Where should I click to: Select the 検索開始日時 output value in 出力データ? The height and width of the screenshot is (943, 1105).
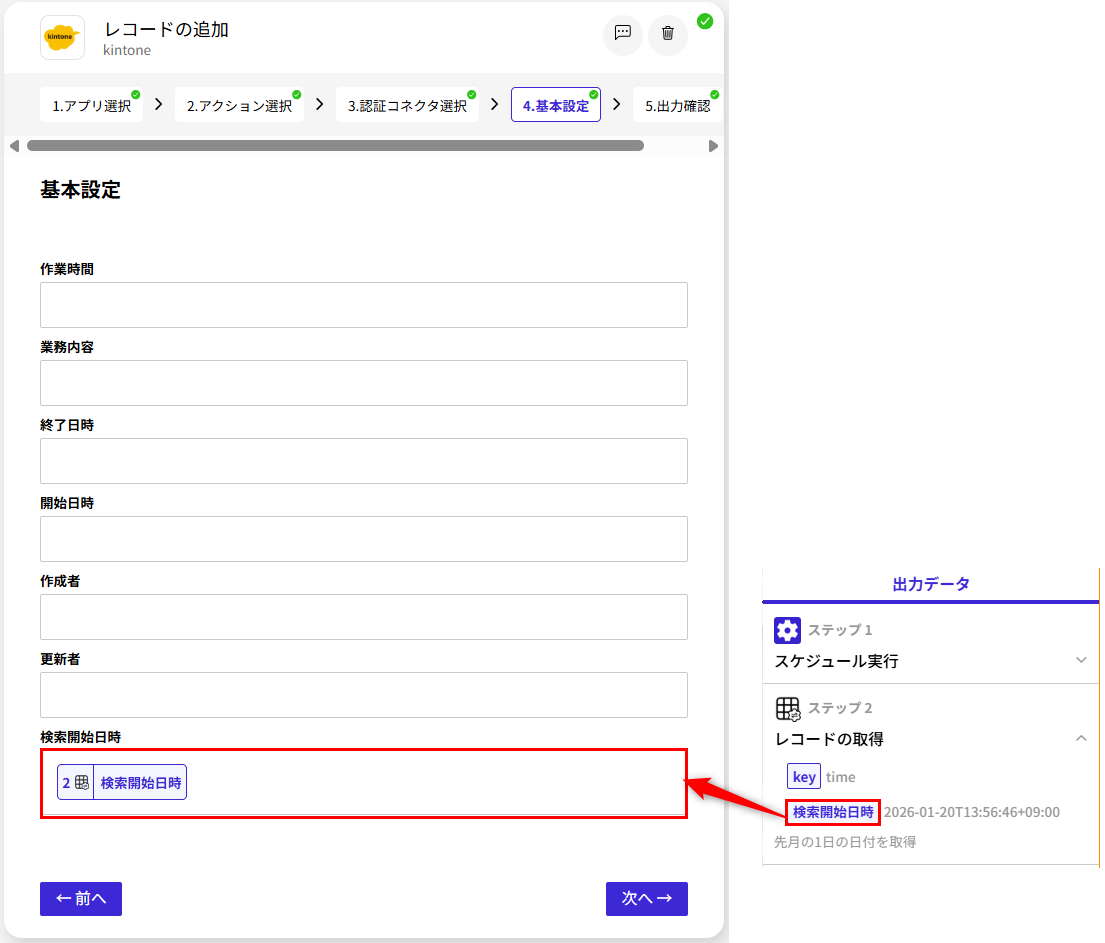(832, 812)
